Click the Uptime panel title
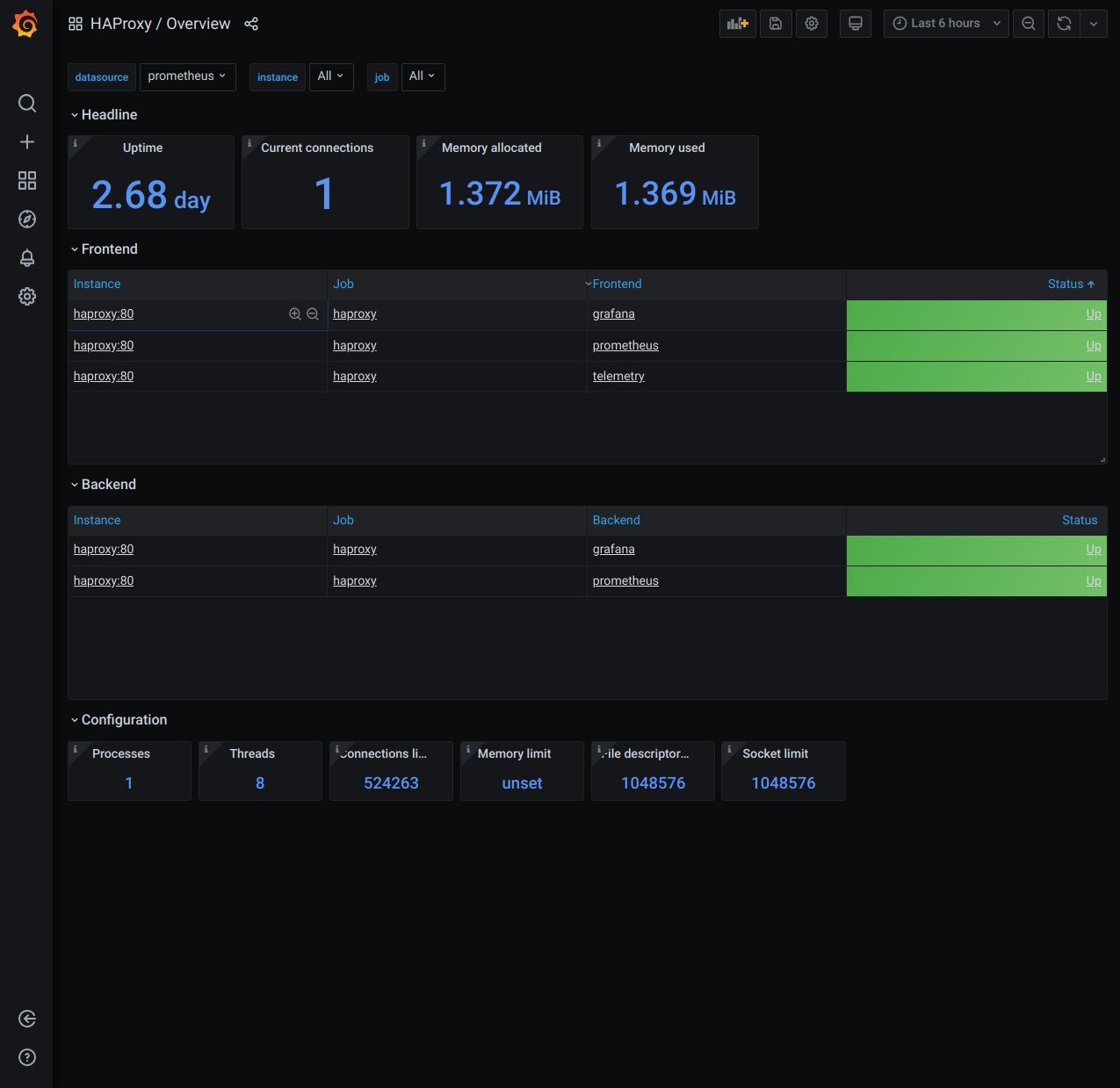 (142, 148)
